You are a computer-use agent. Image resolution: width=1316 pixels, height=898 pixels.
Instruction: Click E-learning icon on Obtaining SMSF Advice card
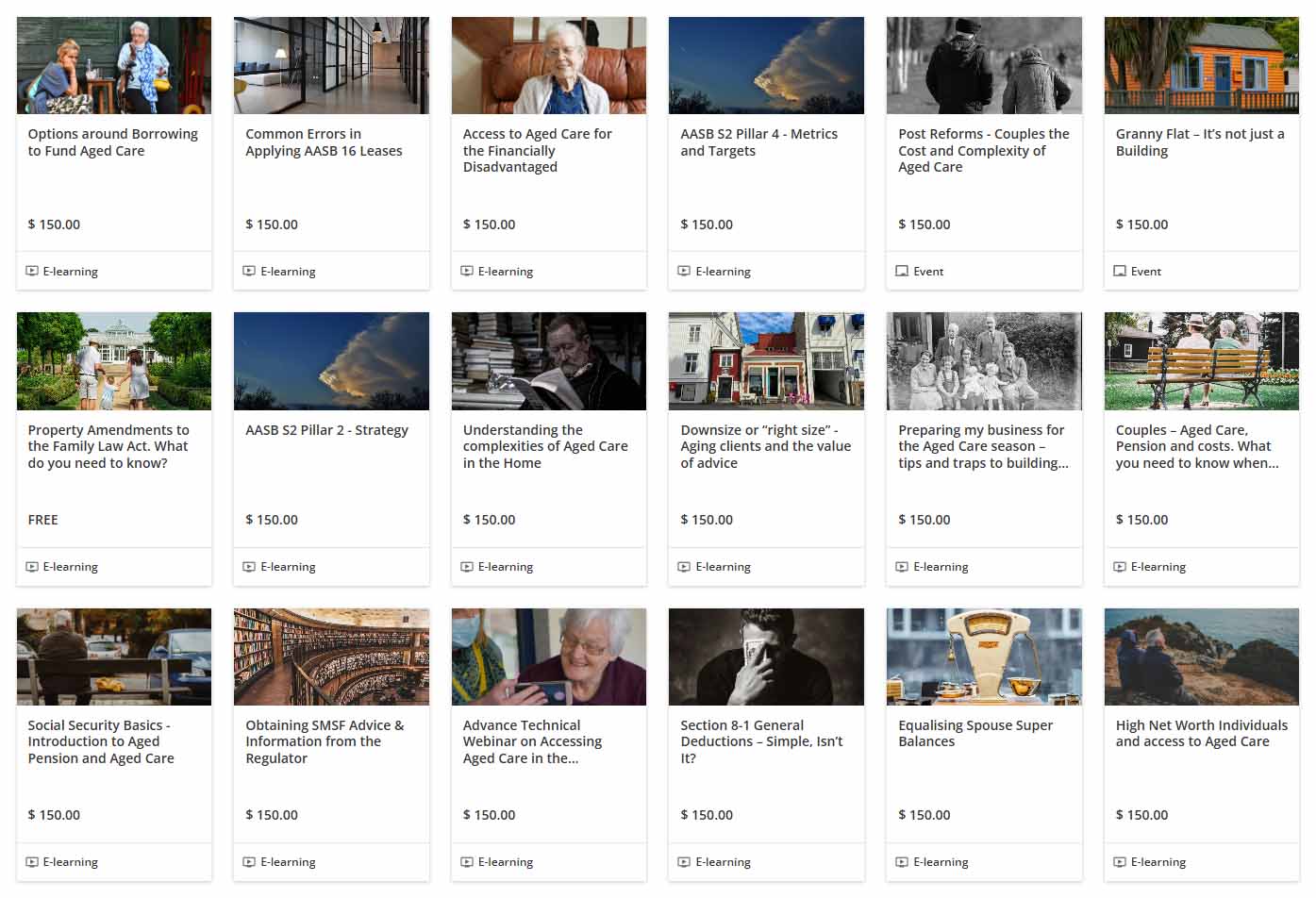250,862
